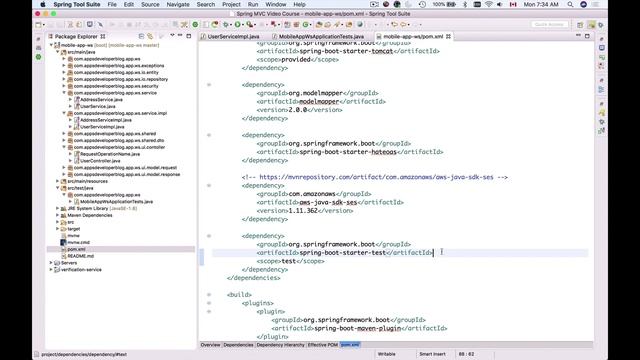Image resolution: width=640 pixels, height=360 pixels.
Task: Open the Project menu
Action: pyautogui.click(x=231, y=4)
